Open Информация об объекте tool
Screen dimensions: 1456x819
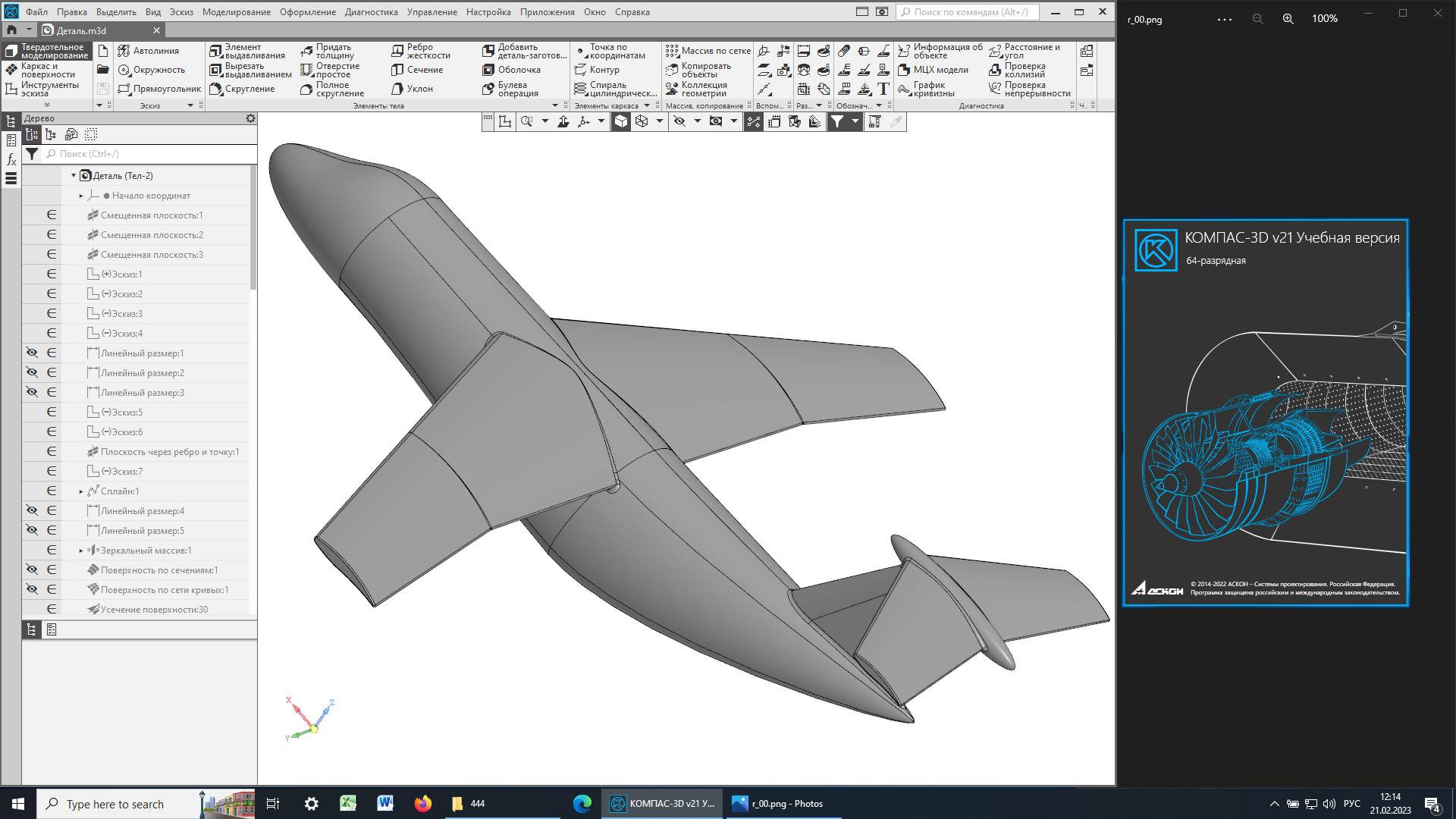[940, 51]
